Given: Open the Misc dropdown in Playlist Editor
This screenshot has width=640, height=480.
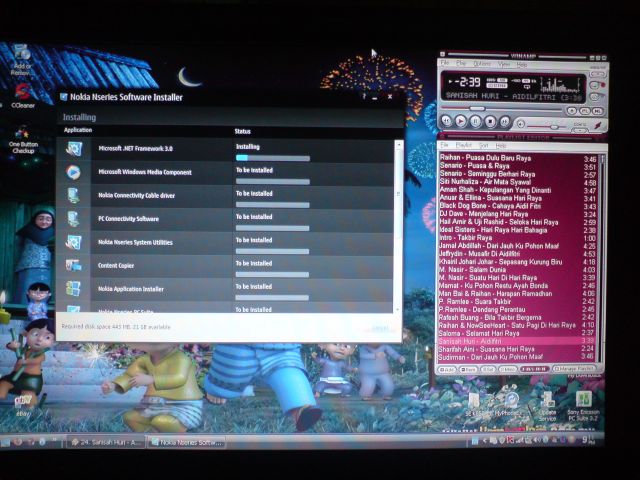Looking at the screenshot, I should (507, 369).
